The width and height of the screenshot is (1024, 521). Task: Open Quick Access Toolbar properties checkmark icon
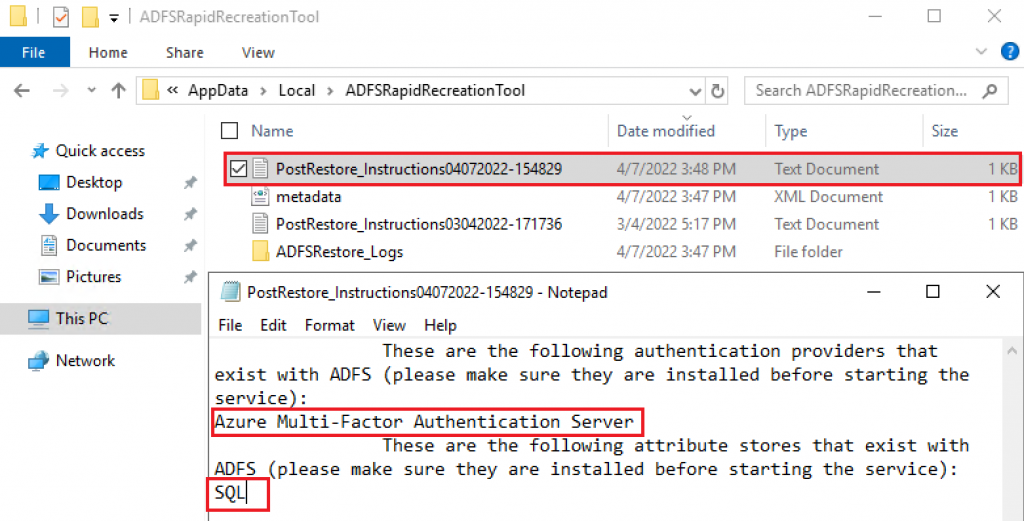[60, 17]
